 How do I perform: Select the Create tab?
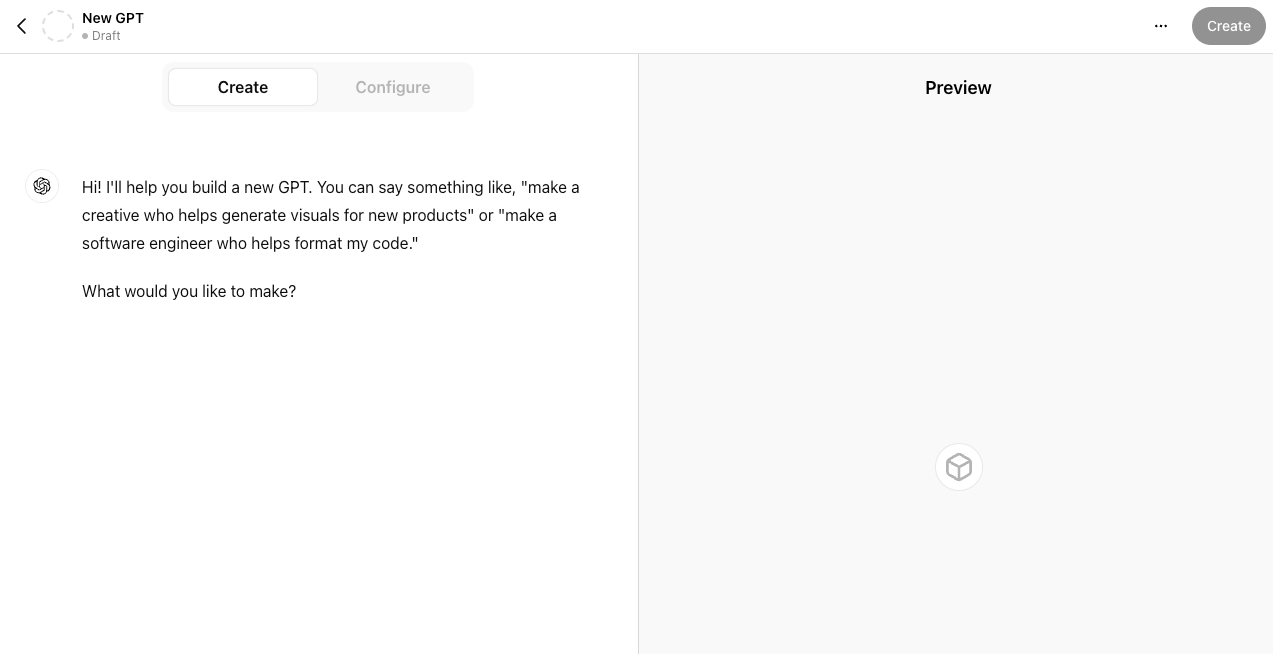(243, 87)
